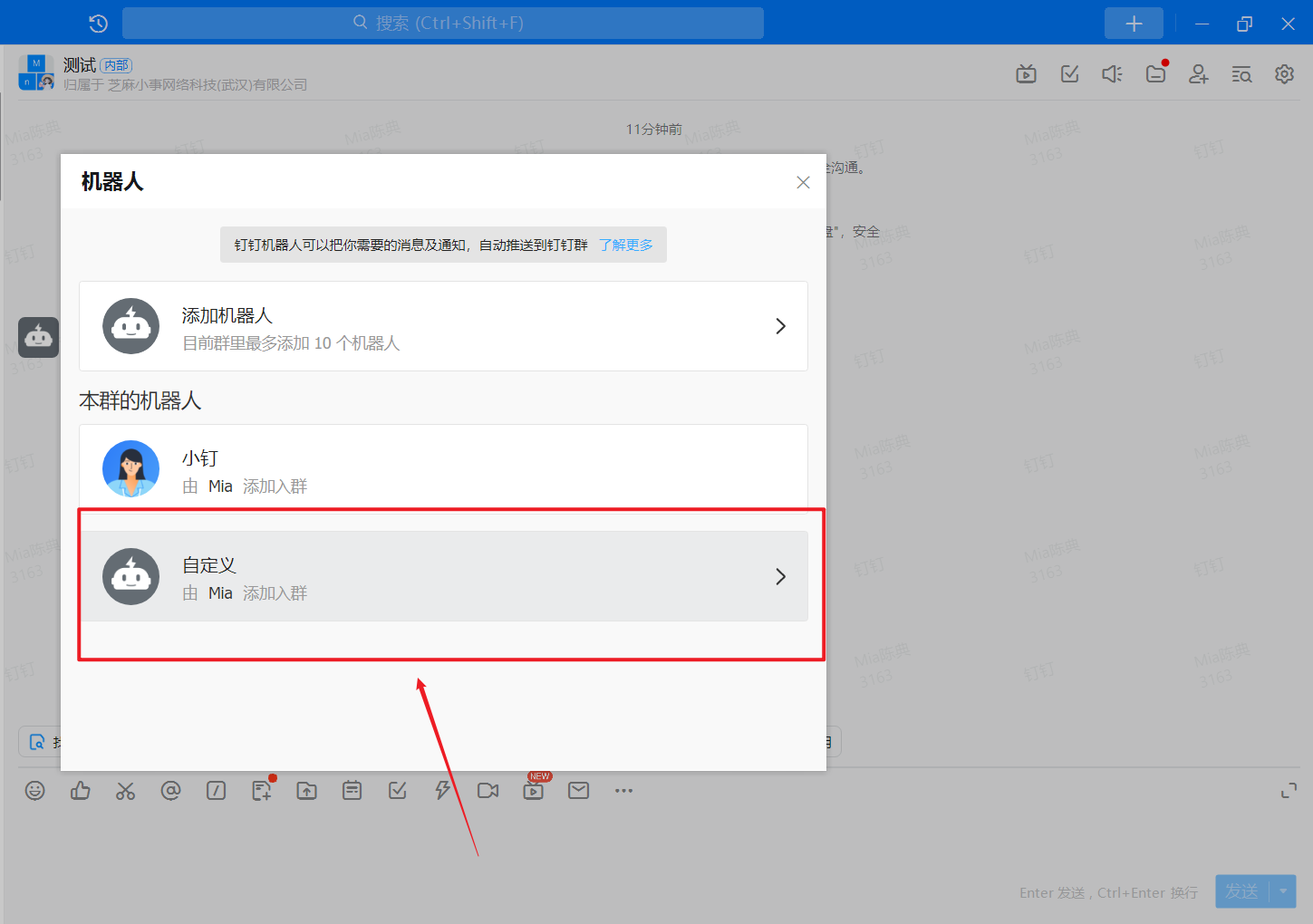This screenshot has width=1313, height=924.
Task: Open the group announcement speaker icon
Action: coord(1113,74)
